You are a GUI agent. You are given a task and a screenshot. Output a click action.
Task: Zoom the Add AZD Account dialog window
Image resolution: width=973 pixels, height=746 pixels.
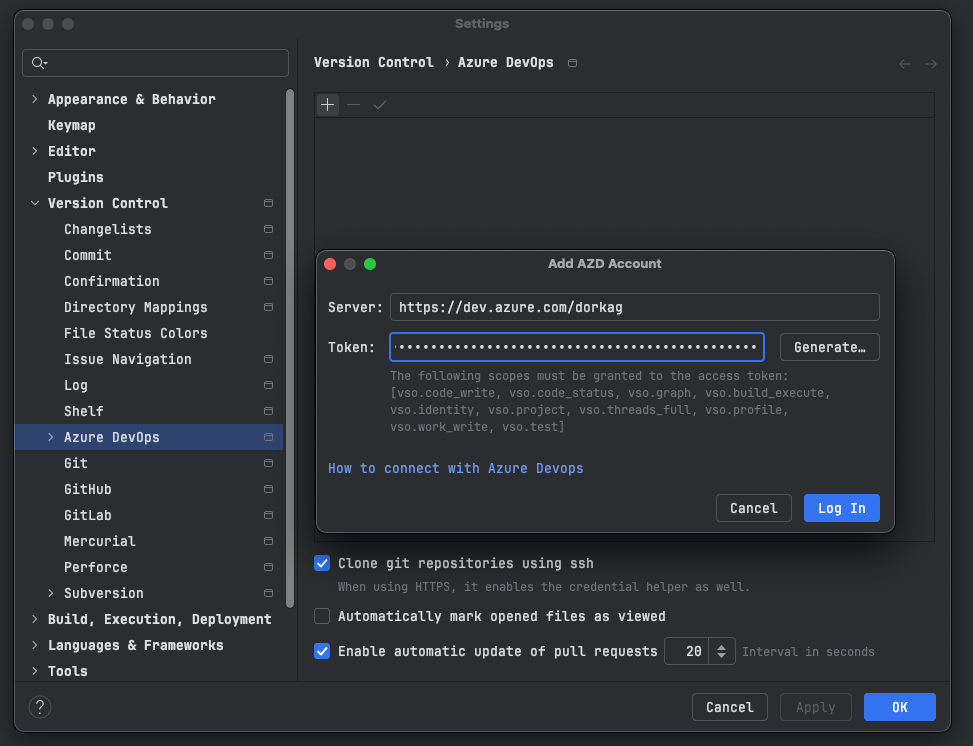pos(370,264)
